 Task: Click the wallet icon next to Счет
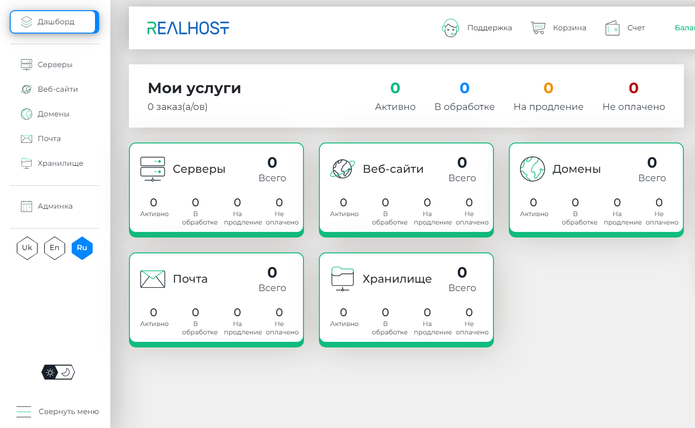612,28
